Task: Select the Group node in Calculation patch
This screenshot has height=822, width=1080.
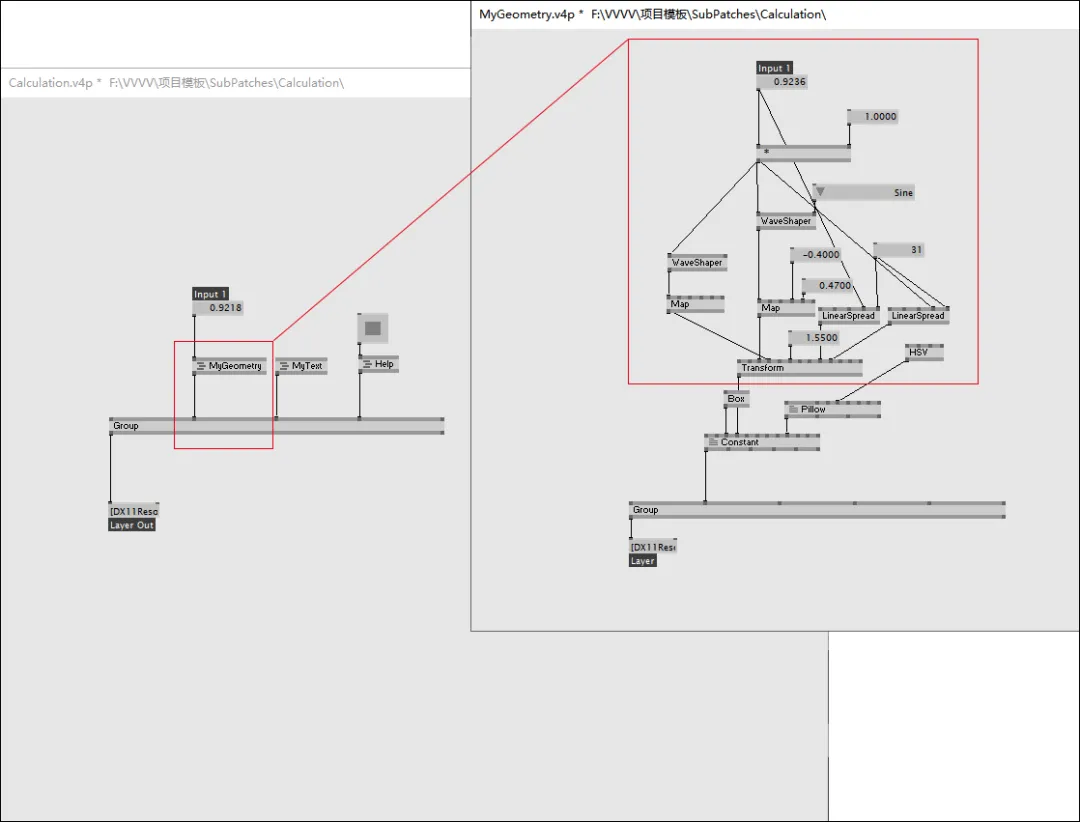Action: pos(277,426)
